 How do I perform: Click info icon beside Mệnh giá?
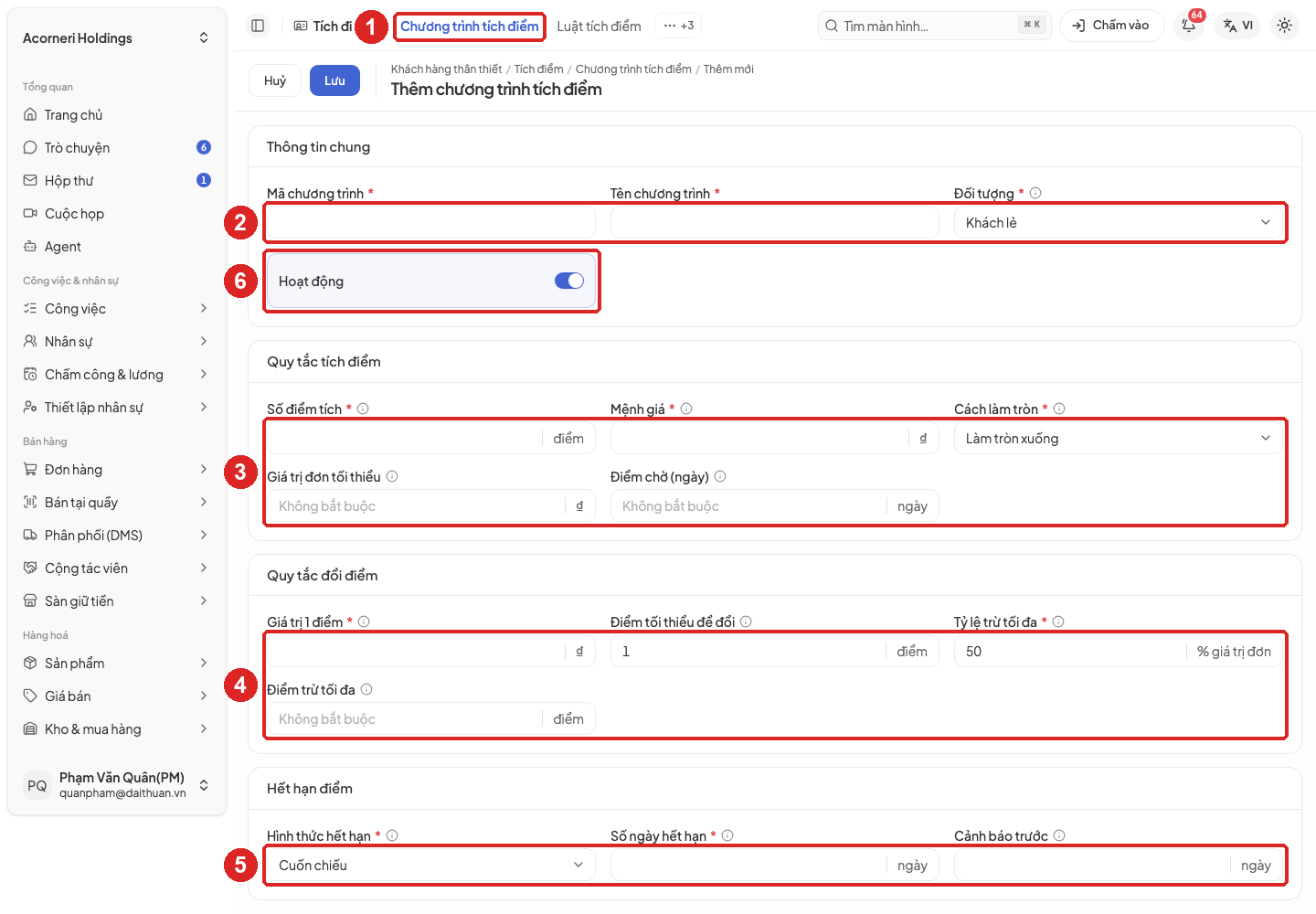(686, 409)
